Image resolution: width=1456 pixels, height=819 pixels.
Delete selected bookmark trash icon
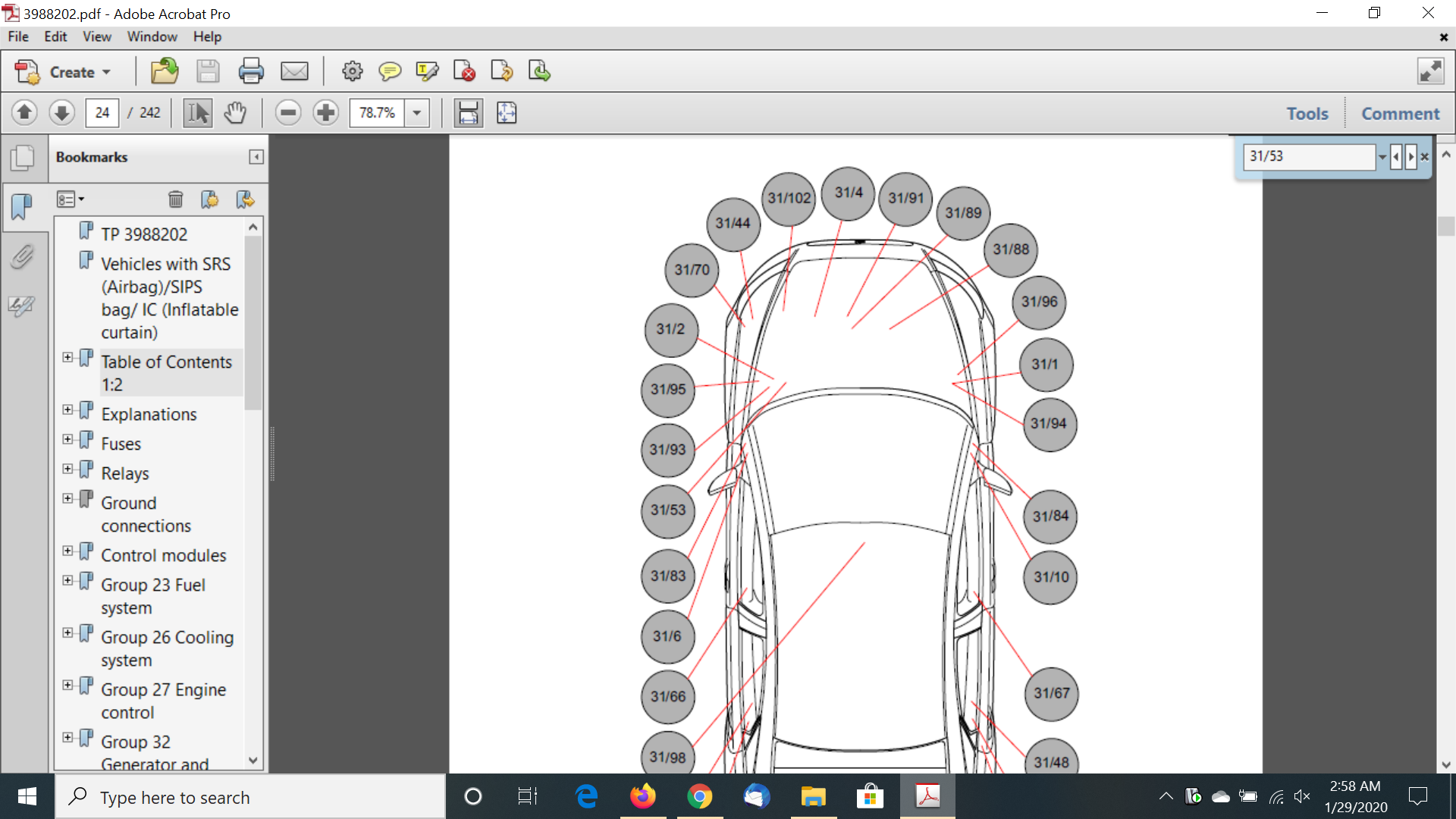[x=175, y=199]
